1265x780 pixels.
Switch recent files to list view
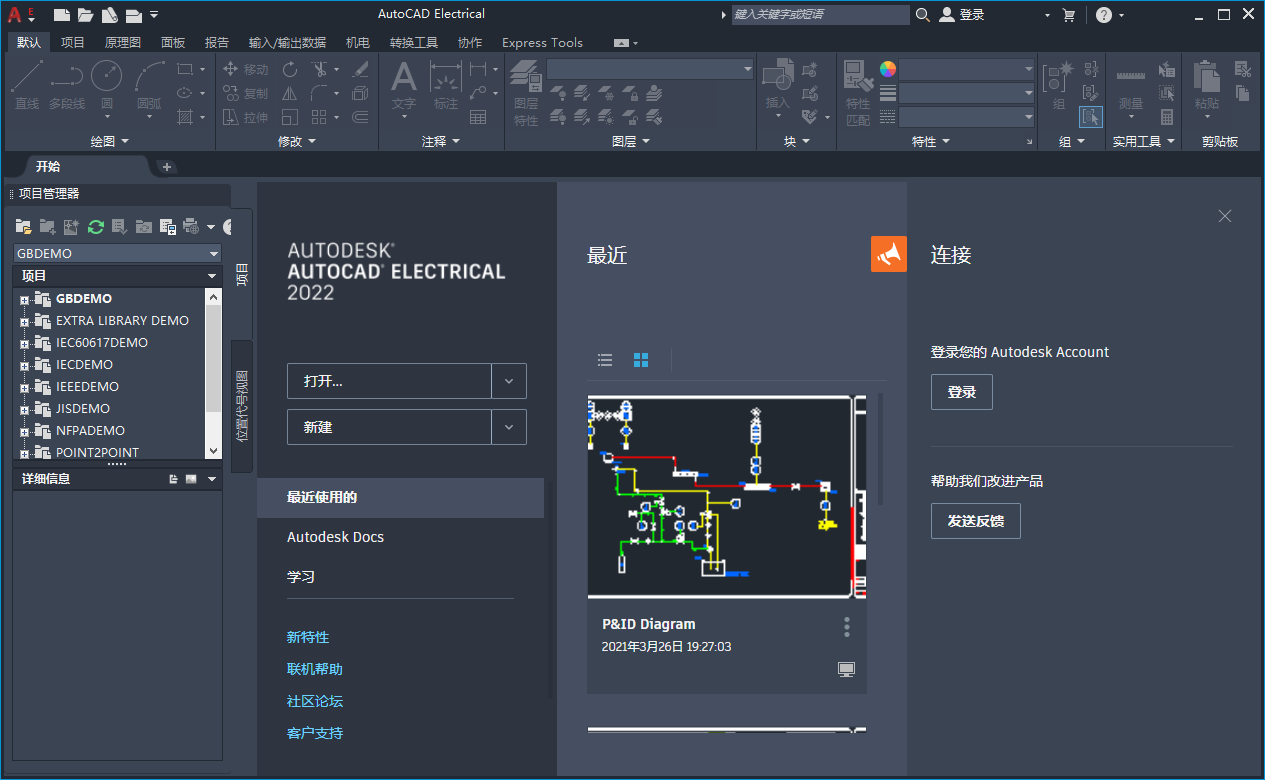[x=605, y=360]
